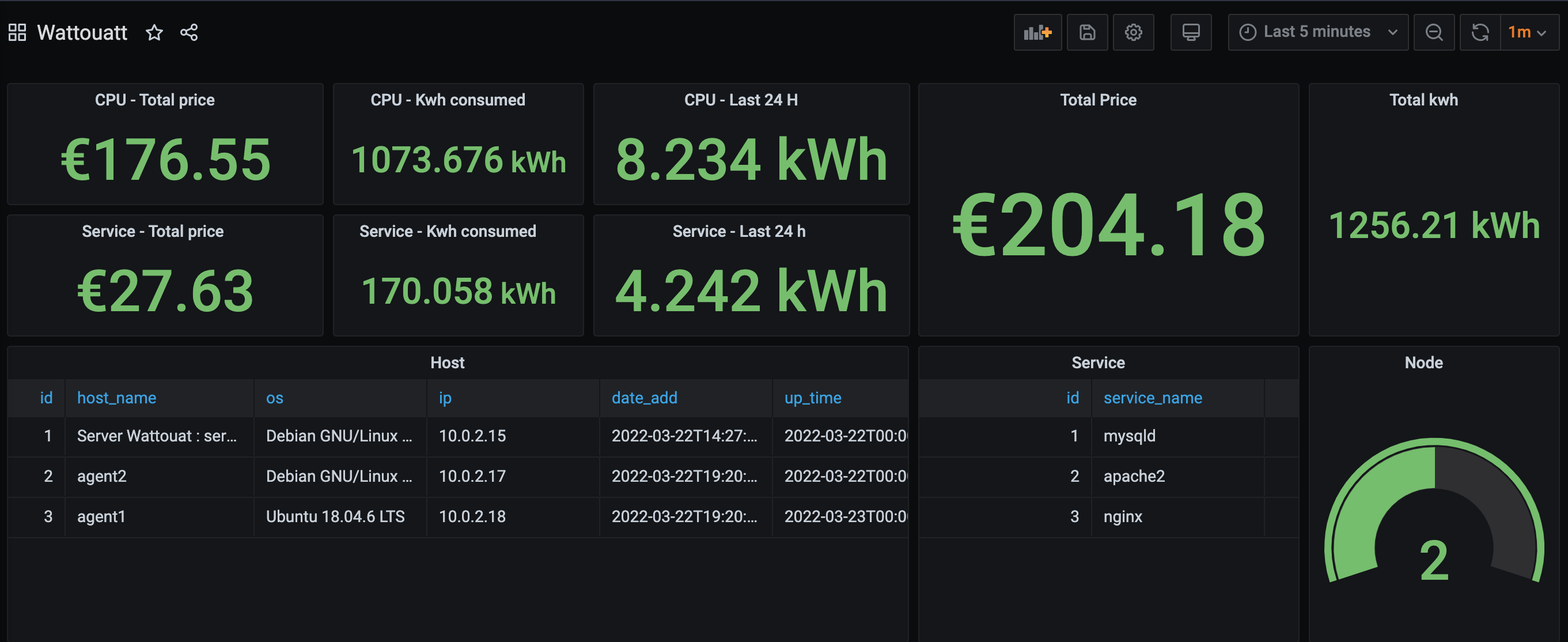The width and height of the screenshot is (1568, 642).
Task: Click the Add panel icon
Action: pyautogui.click(x=1037, y=32)
